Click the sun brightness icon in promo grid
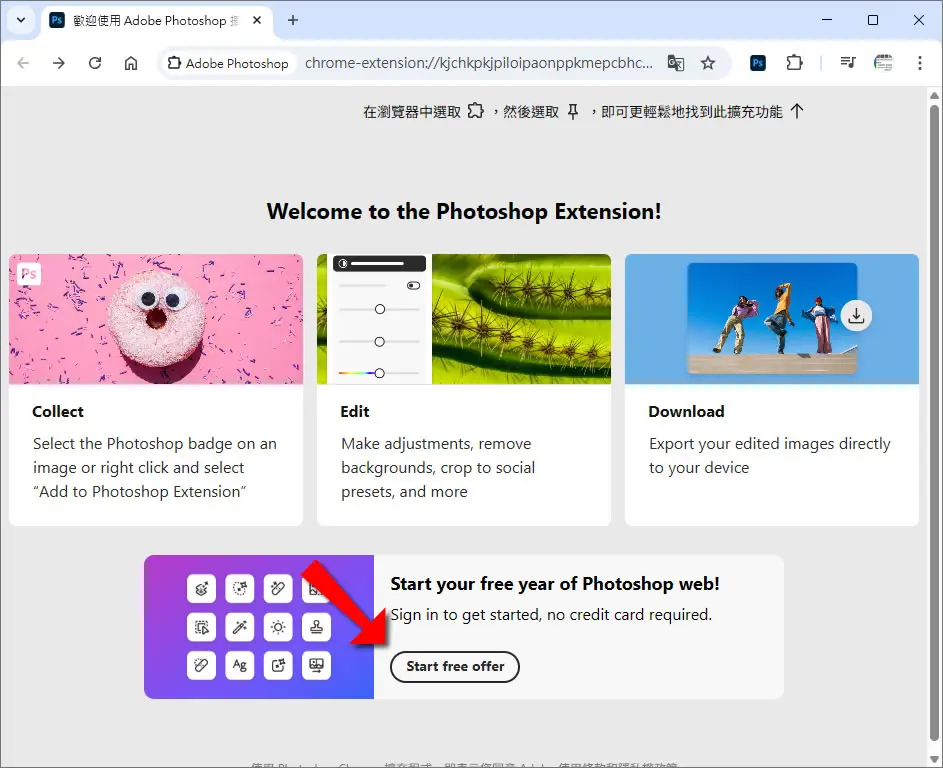The image size is (943, 768). click(x=278, y=627)
